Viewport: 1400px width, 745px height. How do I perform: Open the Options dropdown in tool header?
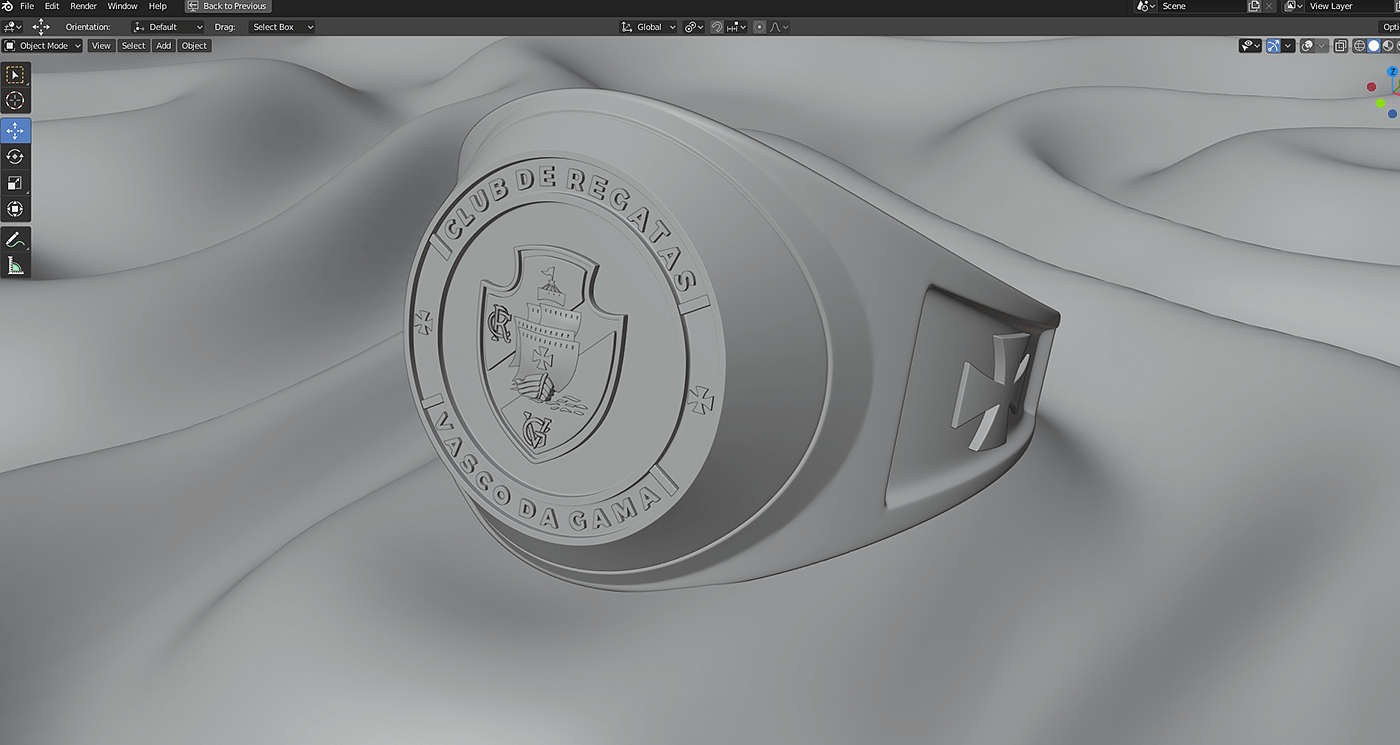point(1389,27)
